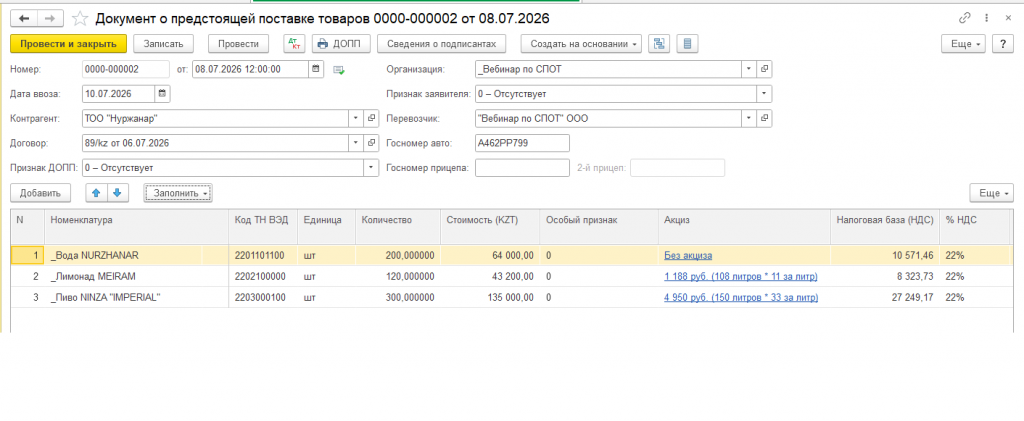Expand the Признак заявителя dropdown
Screen dimensions: 1024x421
764,94
